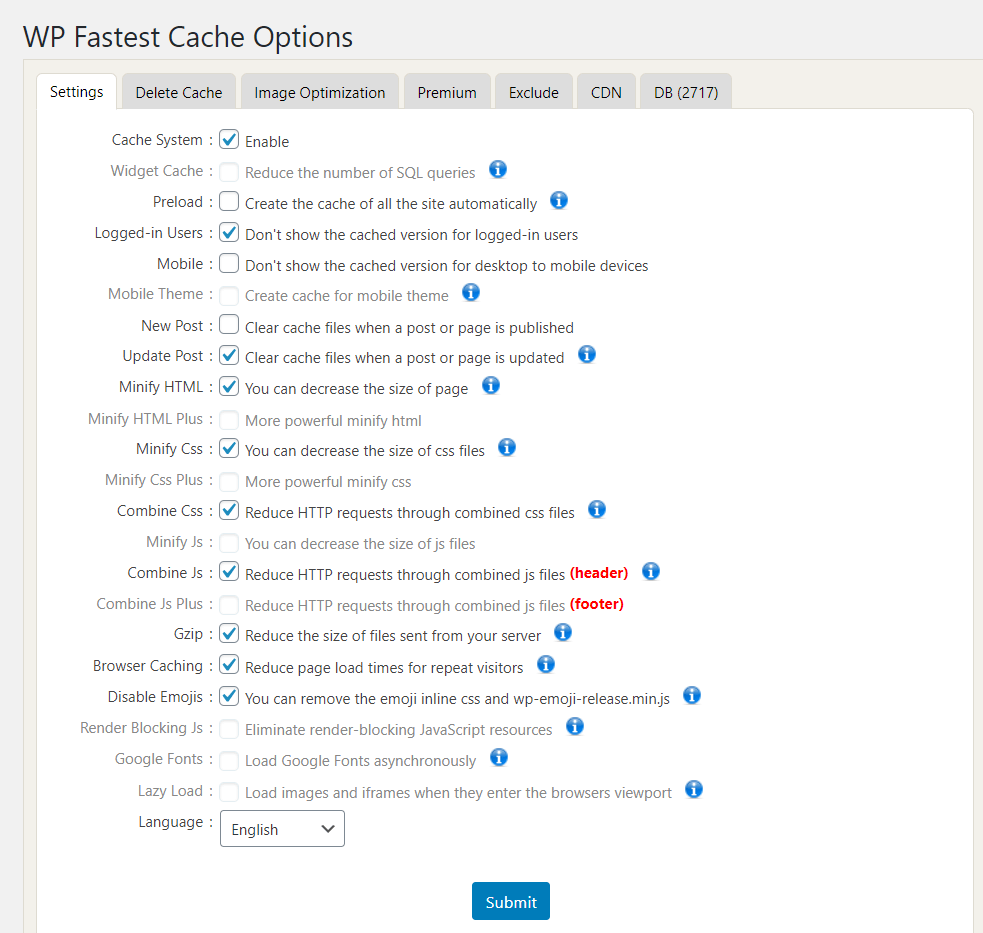Click the Combine Js Plus checkbox
Screen dimensions: 983x933
(229, 604)
